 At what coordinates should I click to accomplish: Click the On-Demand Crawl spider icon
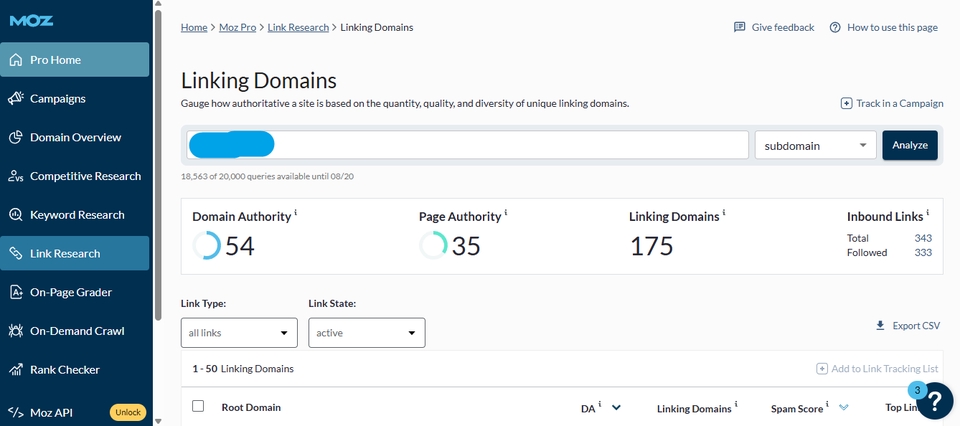[x=16, y=331]
